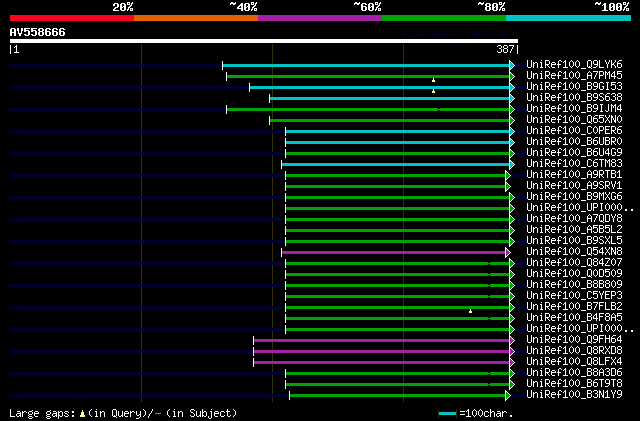640x421 pixels.
Task: Open hit UniRef100_A7PM45
Action: pyautogui.click(x=574, y=76)
